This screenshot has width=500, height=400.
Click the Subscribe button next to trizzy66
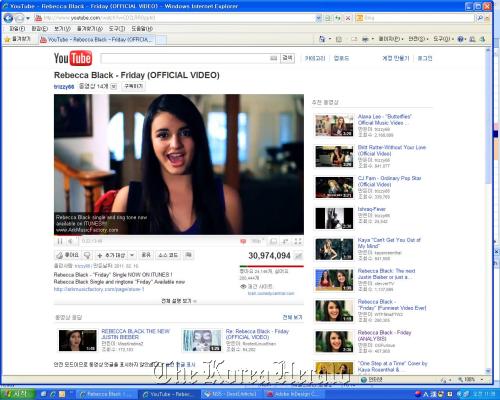coord(133,86)
